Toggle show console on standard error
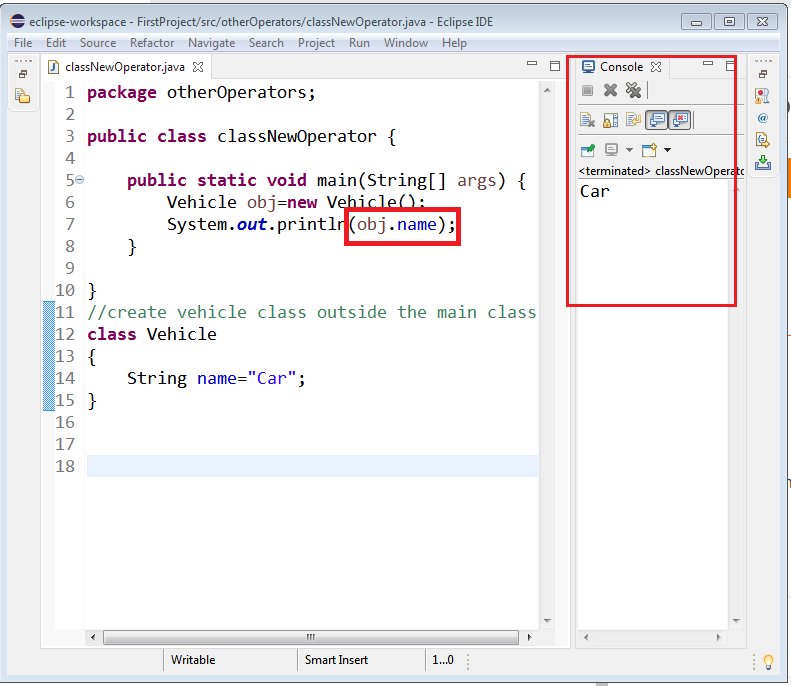This screenshot has width=791, height=686. (680, 120)
